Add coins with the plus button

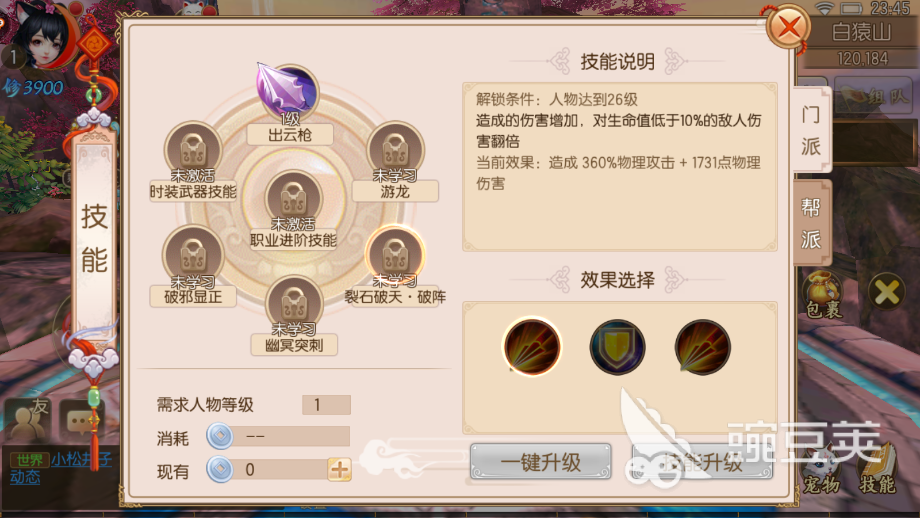tap(340, 469)
